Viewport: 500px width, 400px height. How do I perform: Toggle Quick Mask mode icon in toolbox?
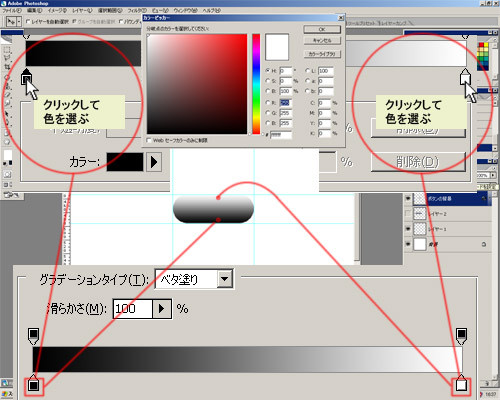coord(7,174)
